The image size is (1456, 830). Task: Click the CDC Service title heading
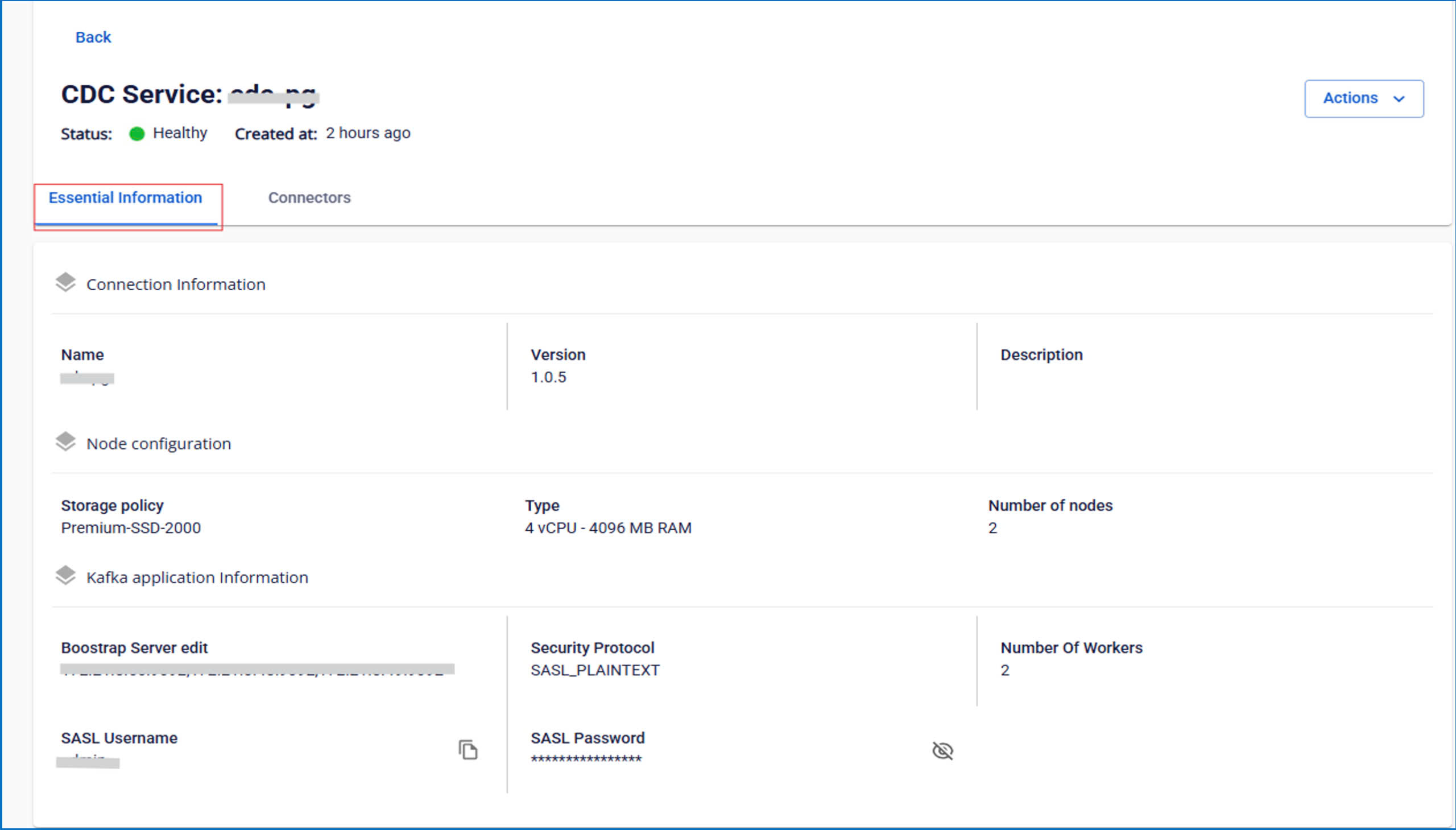(190, 94)
